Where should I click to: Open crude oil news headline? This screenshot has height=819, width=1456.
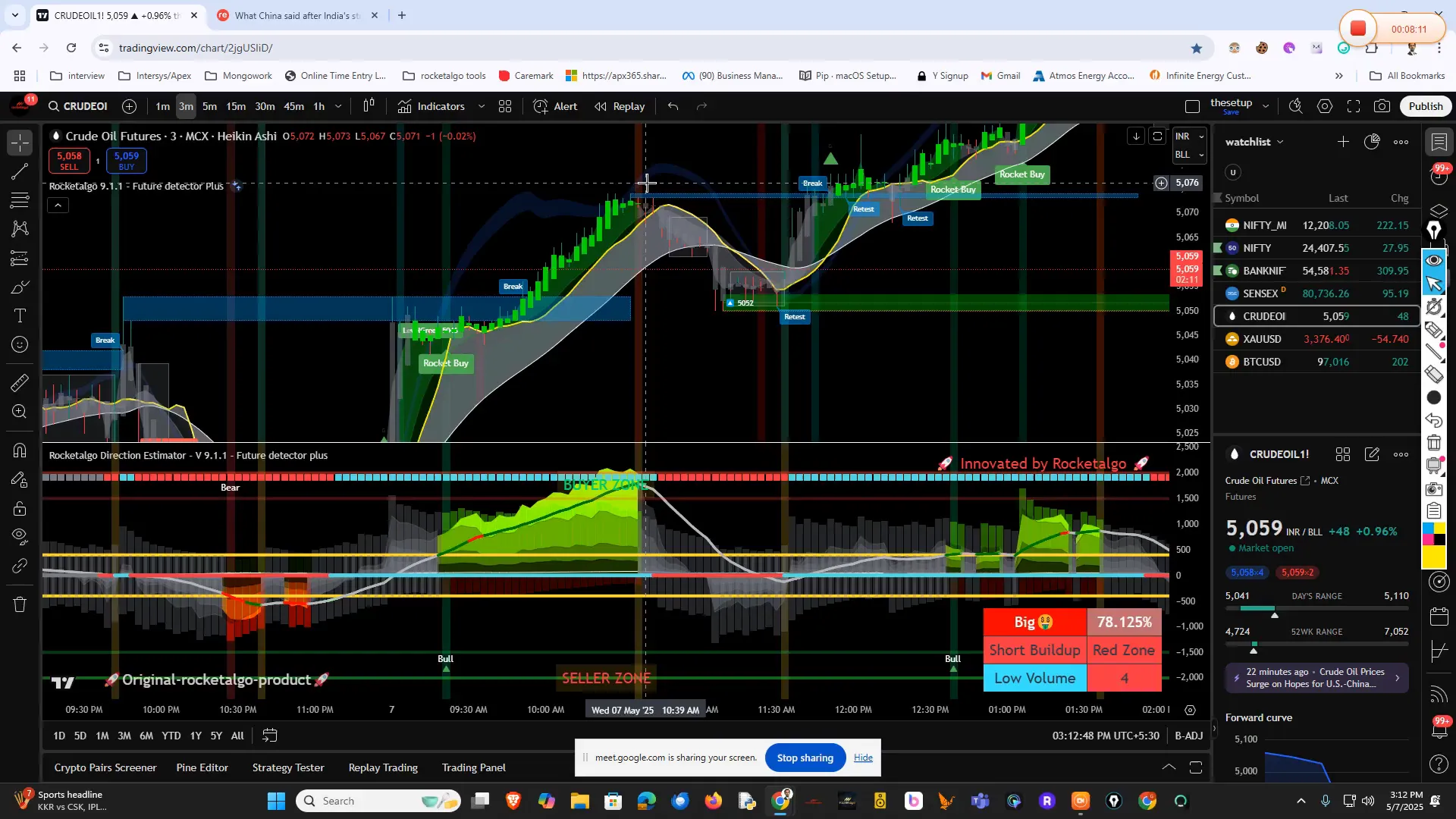[x=1316, y=678]
